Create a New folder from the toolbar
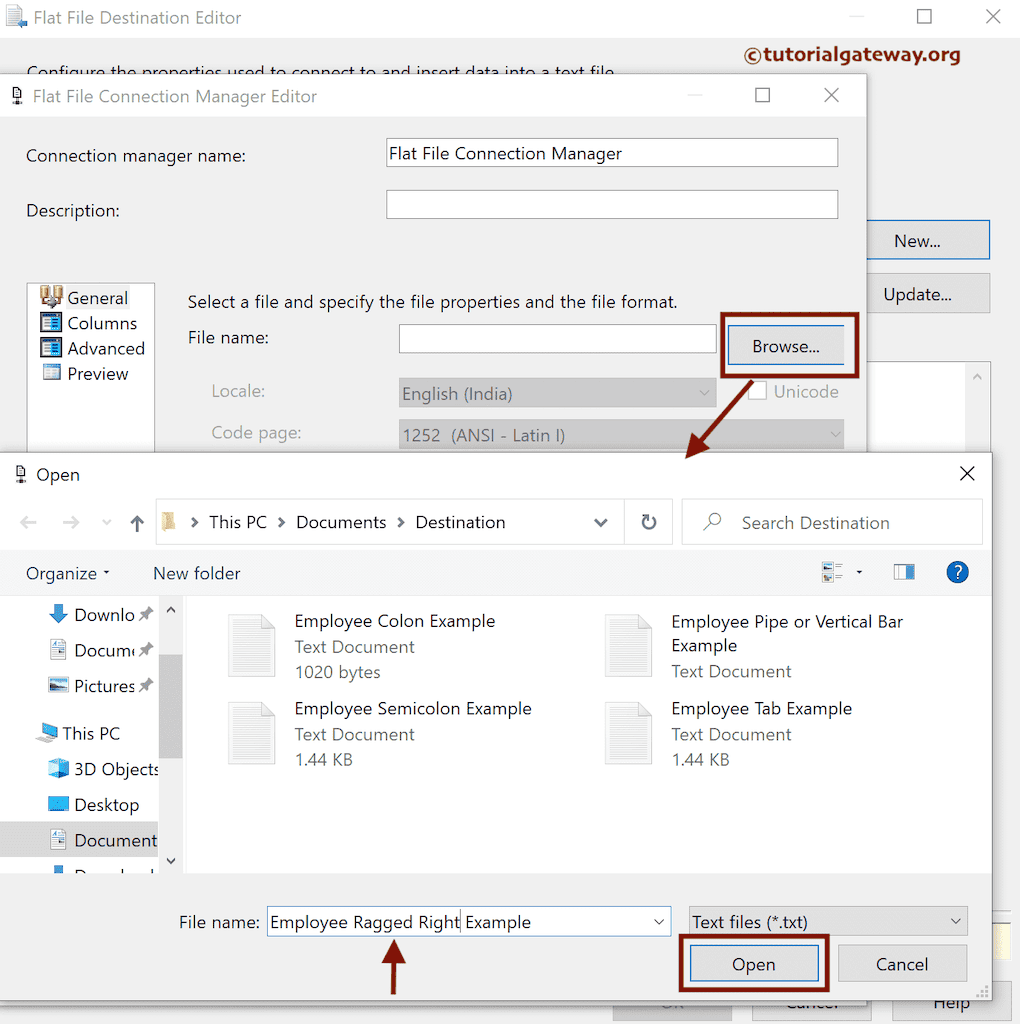1020x1024 pixels. point(196,572)
